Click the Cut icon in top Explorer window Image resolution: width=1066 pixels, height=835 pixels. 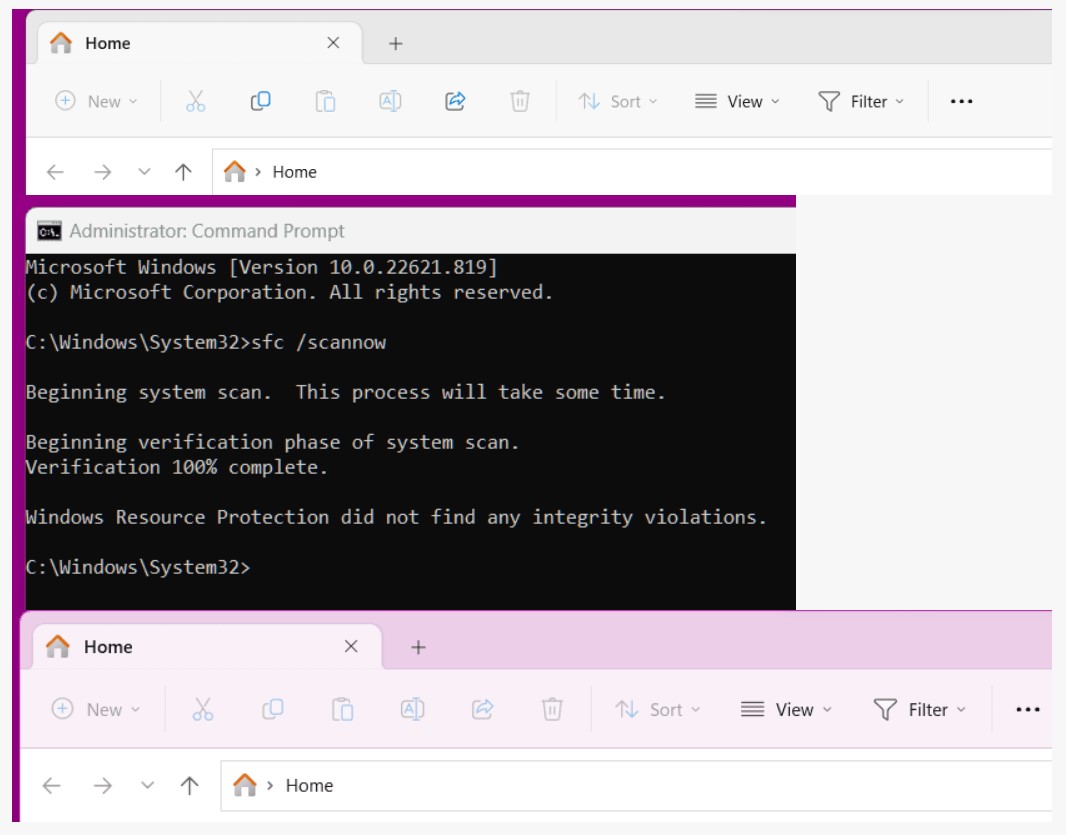(195, 101)
